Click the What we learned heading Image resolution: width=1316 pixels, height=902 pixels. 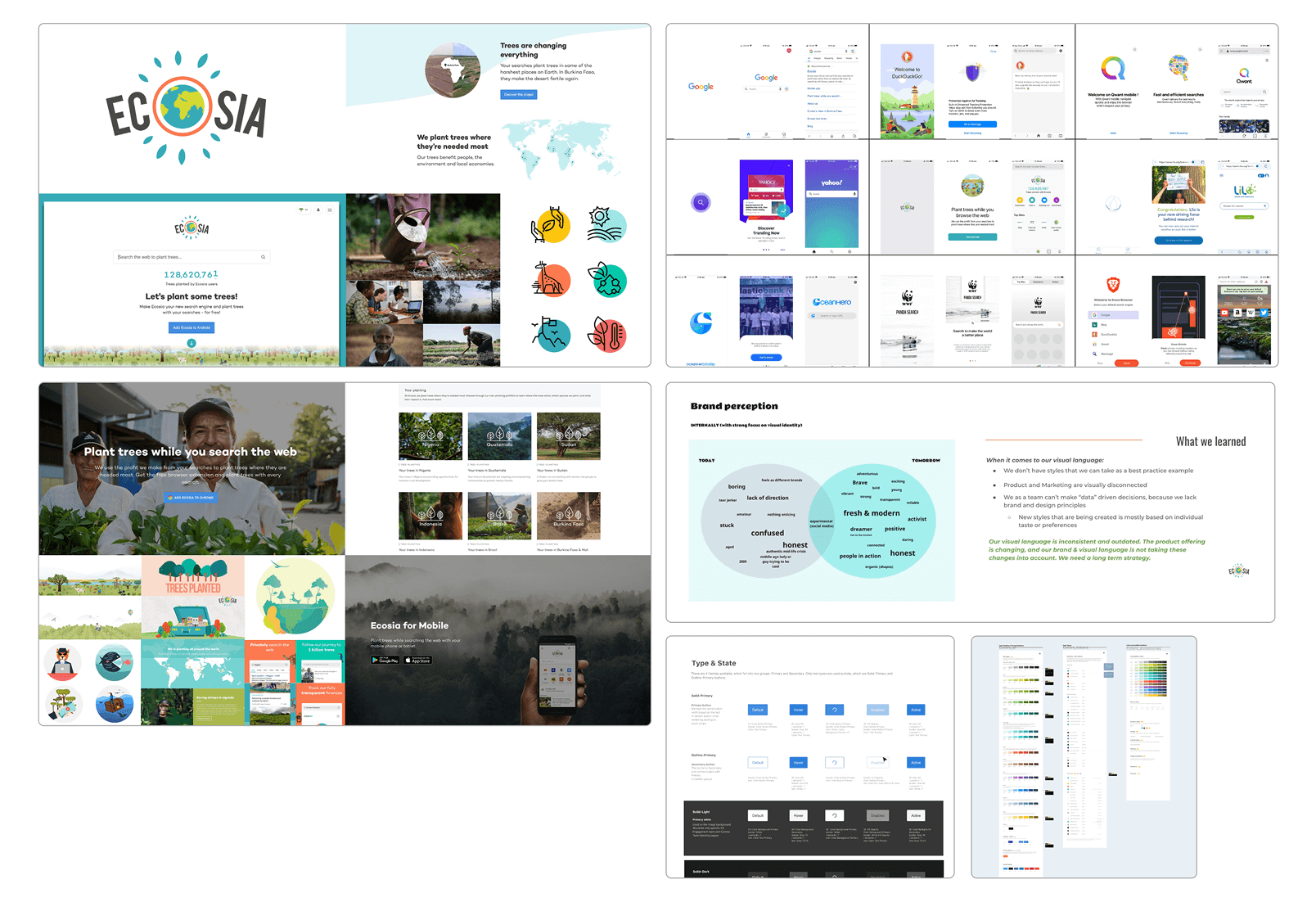point(1211,441)
